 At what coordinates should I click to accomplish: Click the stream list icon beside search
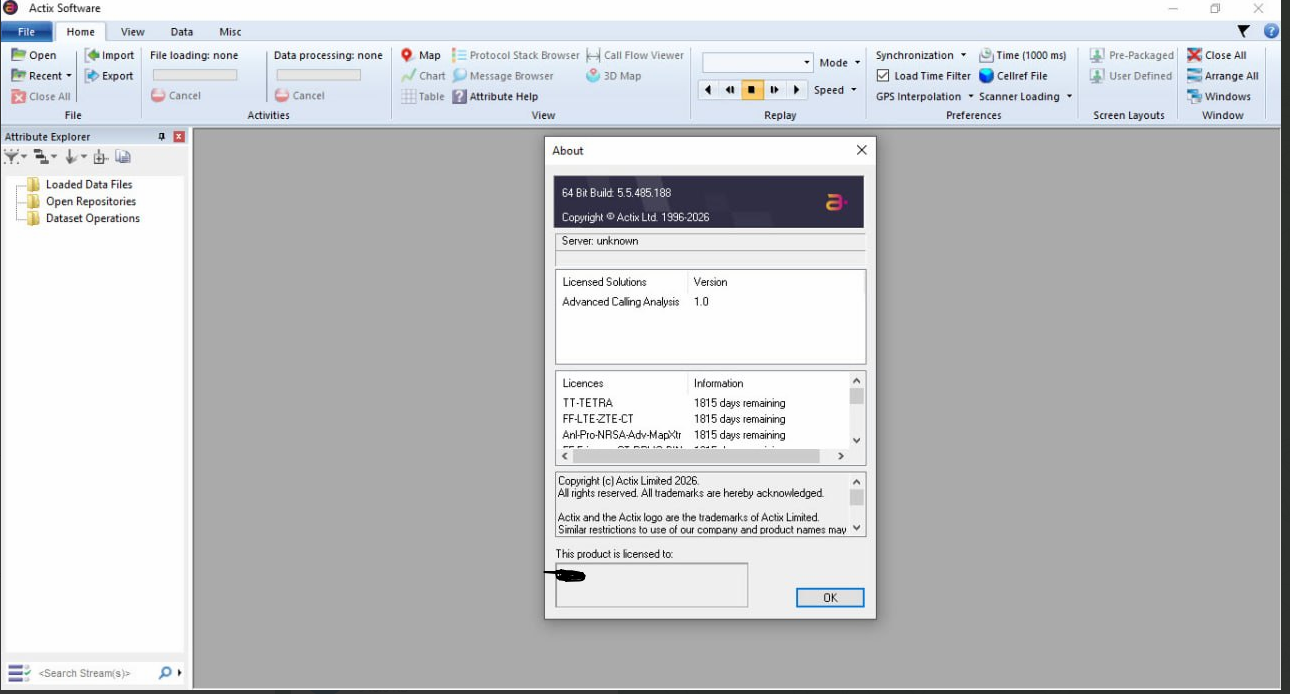[19, 673]
